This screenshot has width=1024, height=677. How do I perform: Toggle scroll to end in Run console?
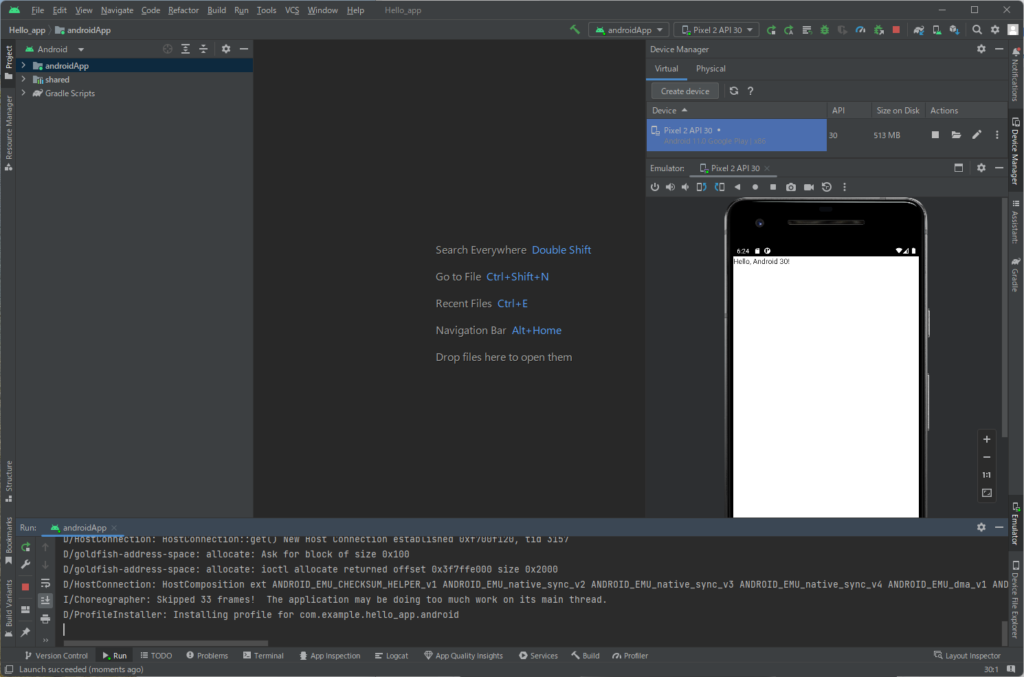[45, 601]
